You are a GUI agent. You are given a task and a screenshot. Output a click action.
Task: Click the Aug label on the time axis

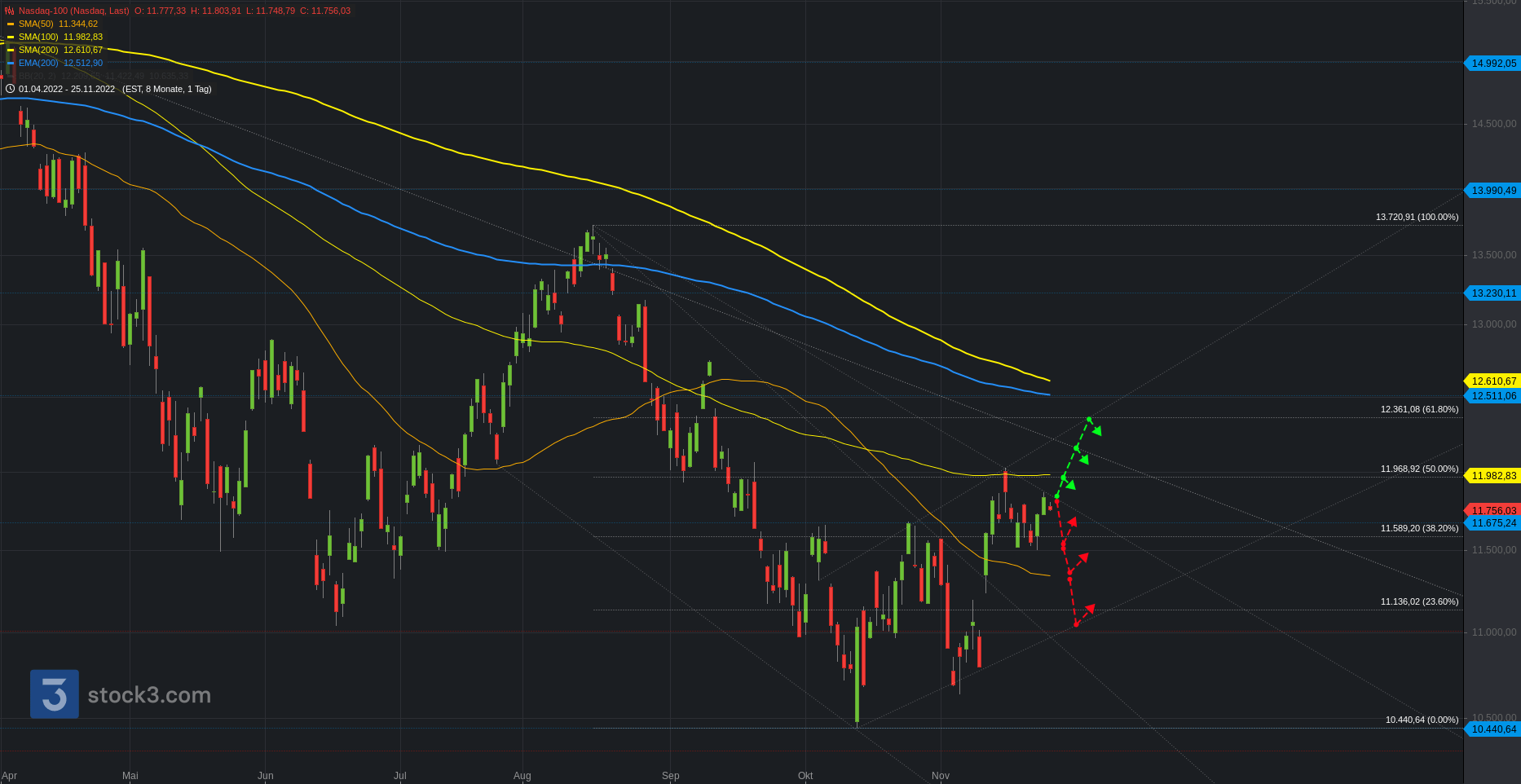522,776
